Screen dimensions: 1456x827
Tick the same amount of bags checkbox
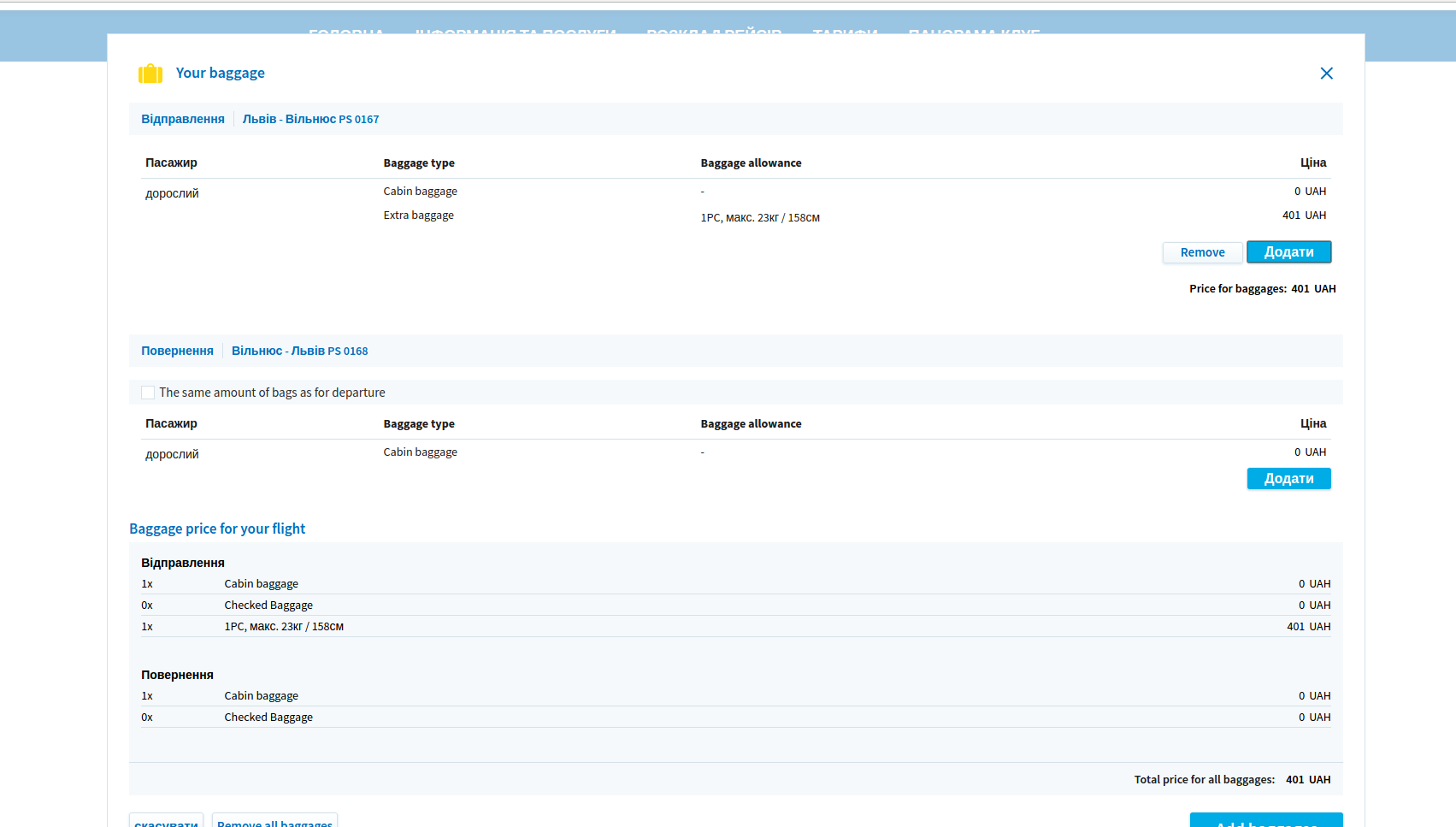[148, 393]
